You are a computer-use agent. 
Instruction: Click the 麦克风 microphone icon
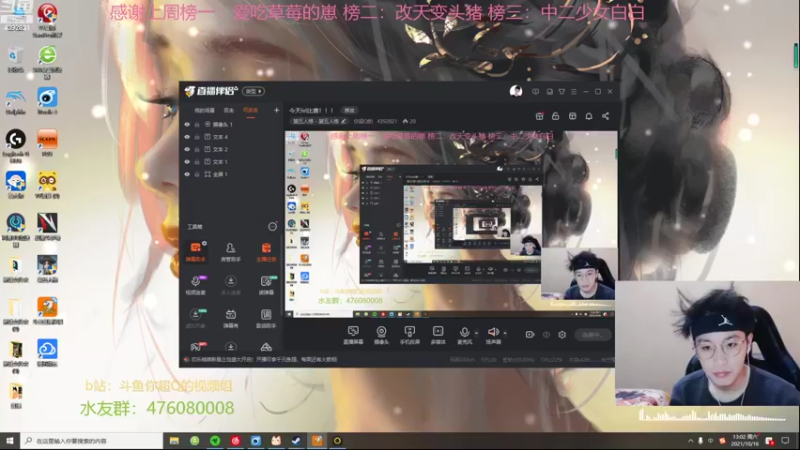pos(464,332)
